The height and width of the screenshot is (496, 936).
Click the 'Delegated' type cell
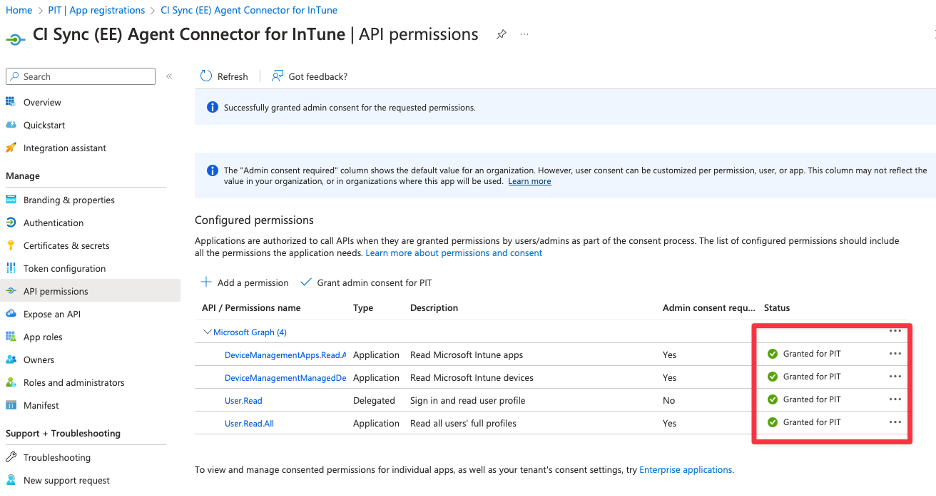[x=374, y=401]
